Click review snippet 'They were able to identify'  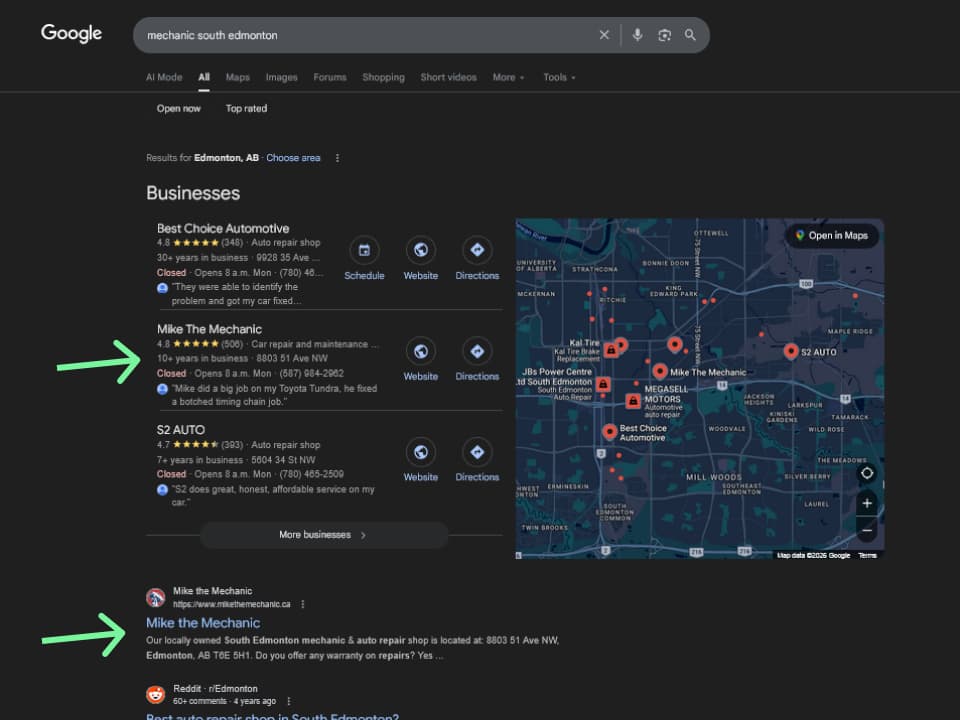(x=236, y=294)
